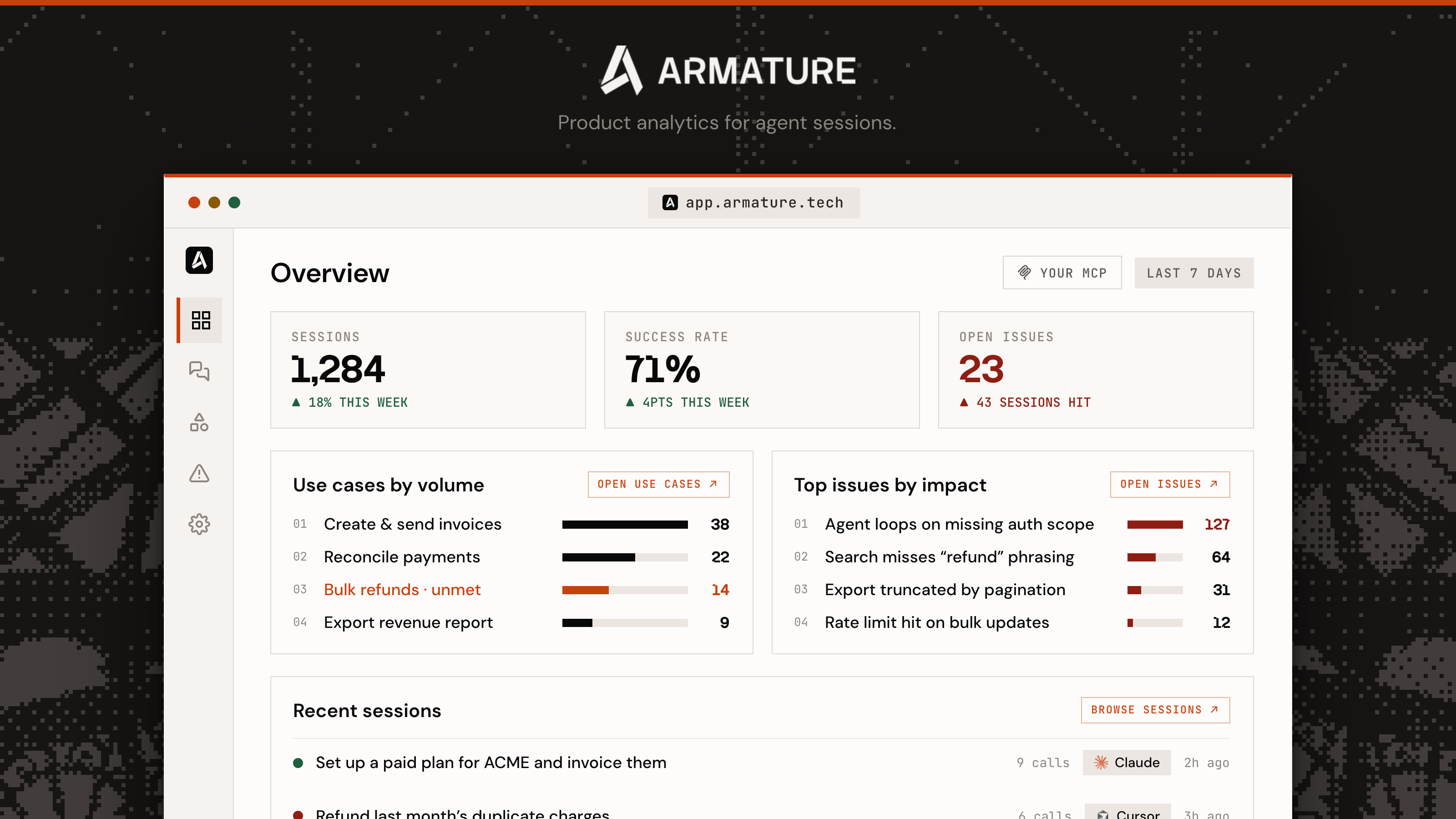1456x819 pixels.
Task: Click the Open Issues button
Action: coord(1170,484)
